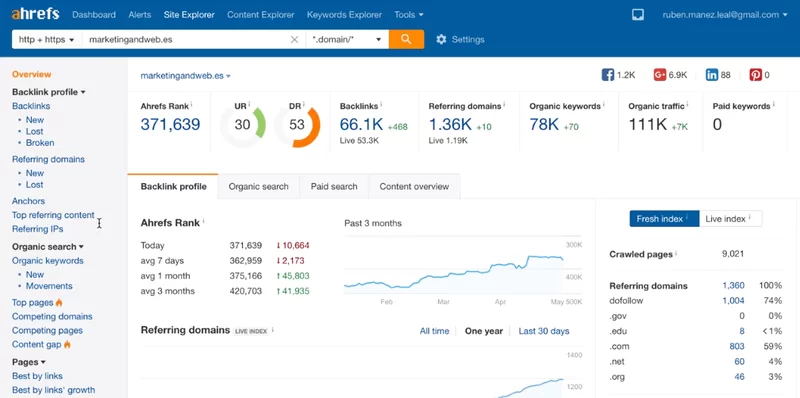Open the account email dropdown
The width and height of the screenshot is (800, 398).
724,15
